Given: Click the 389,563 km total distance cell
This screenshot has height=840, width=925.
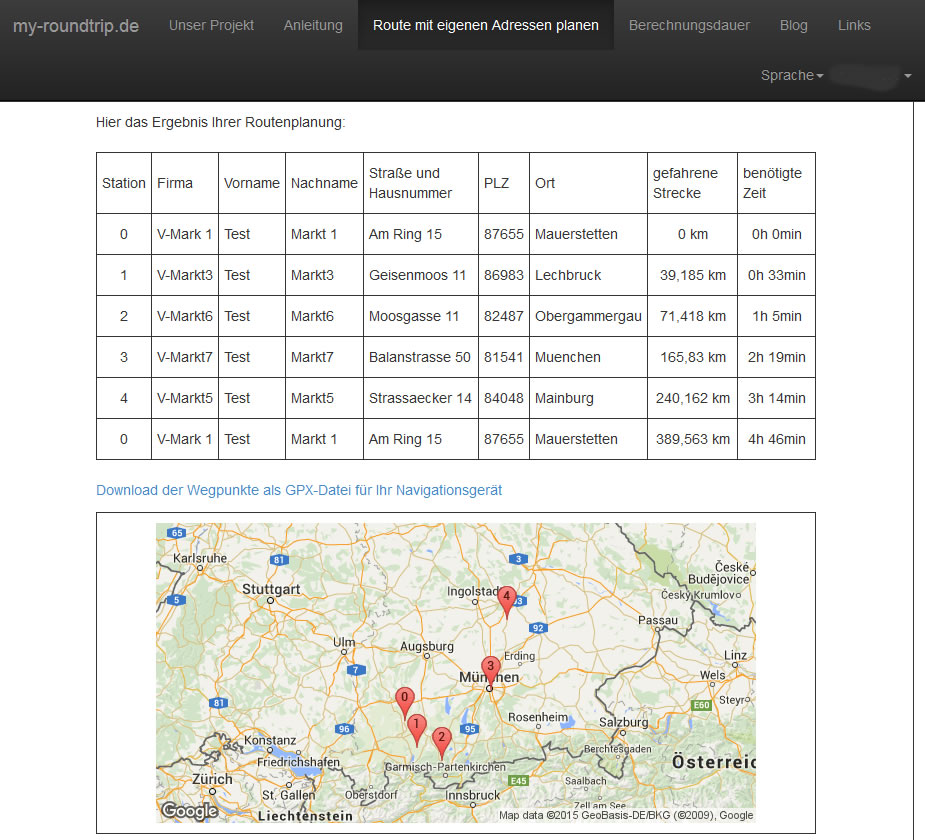Looking at the screenshot, I should point(690,439).
